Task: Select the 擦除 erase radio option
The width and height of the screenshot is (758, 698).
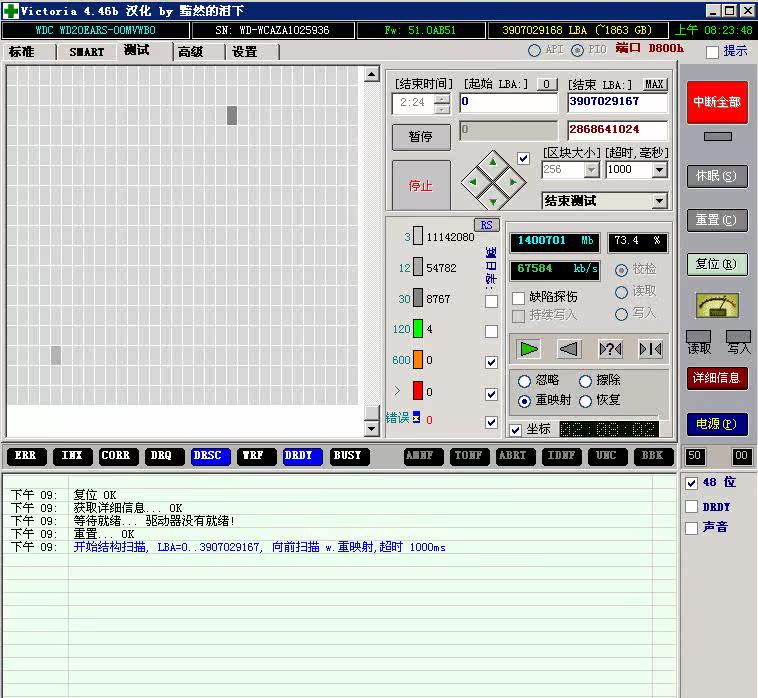Action: pyautogui.click(x=585, y=381)
